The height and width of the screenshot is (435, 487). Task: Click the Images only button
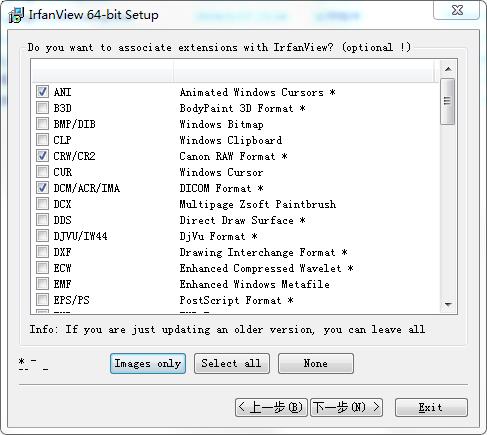(148, 363)
